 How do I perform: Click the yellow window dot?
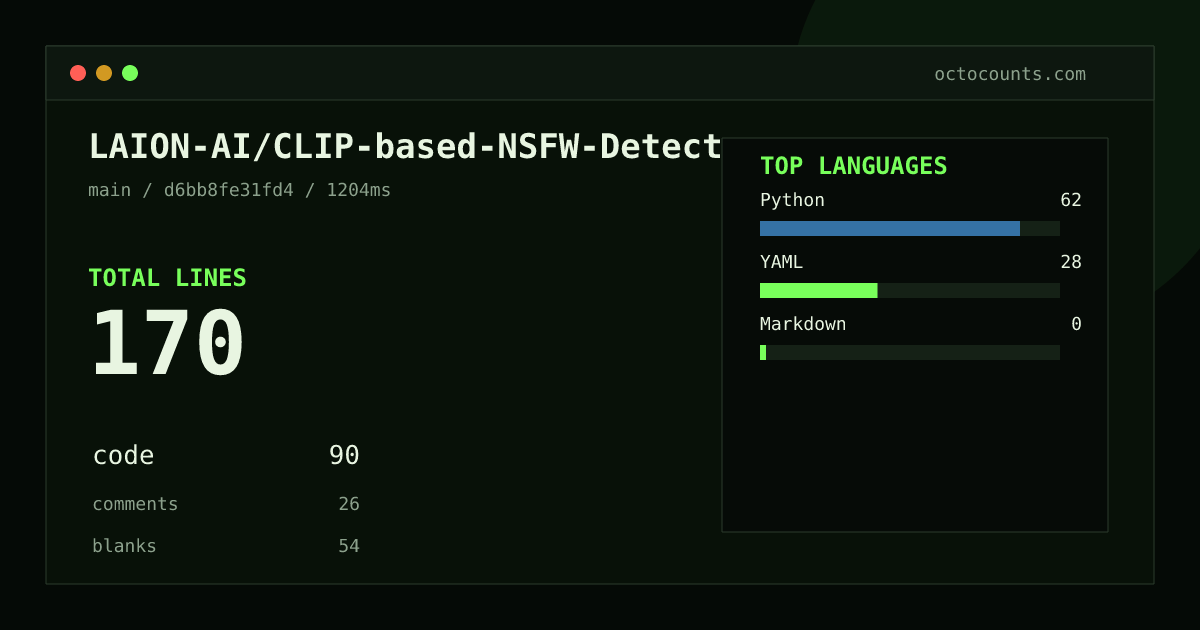[104, 73]
